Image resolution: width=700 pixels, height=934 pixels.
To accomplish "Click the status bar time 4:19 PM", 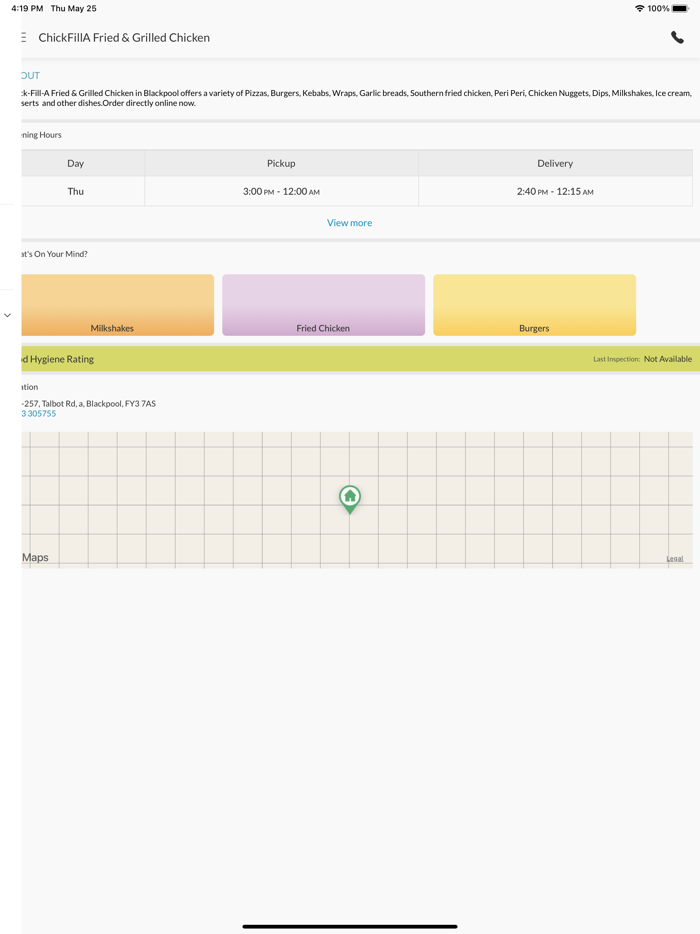I will pyautogui.click(x=27, y=8).
